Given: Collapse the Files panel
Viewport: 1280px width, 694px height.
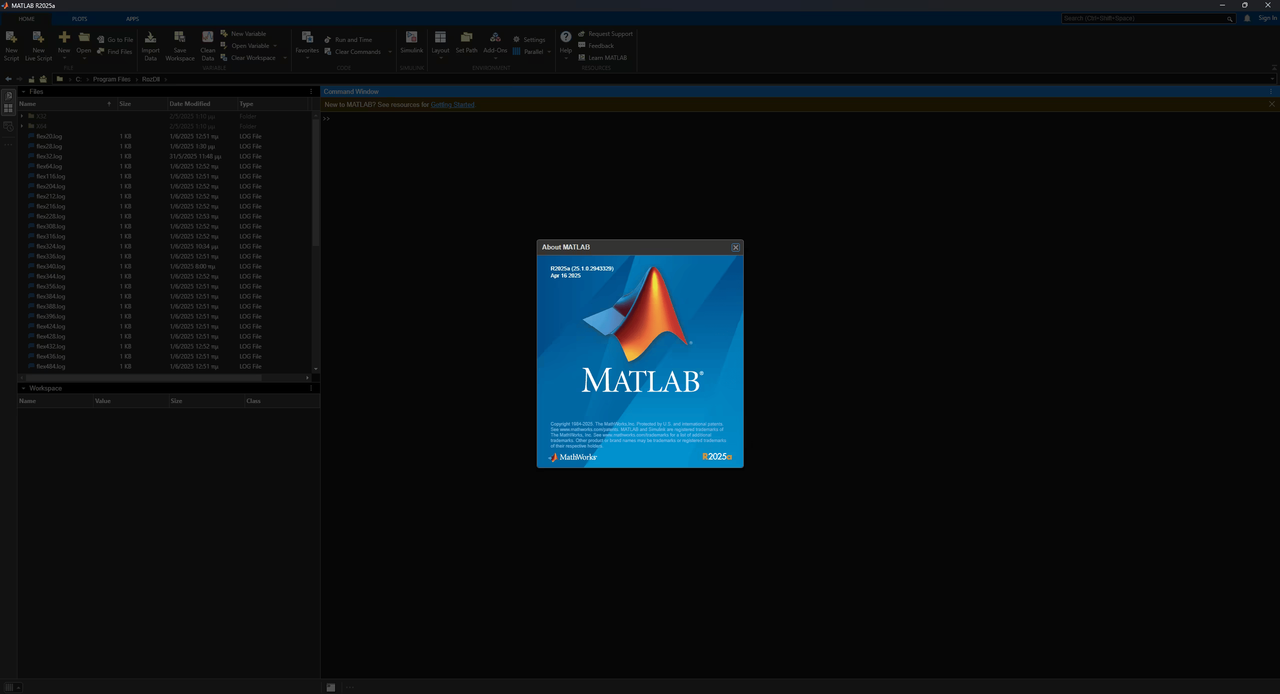Looking at the screenshot, I should [x=23, y=92].
